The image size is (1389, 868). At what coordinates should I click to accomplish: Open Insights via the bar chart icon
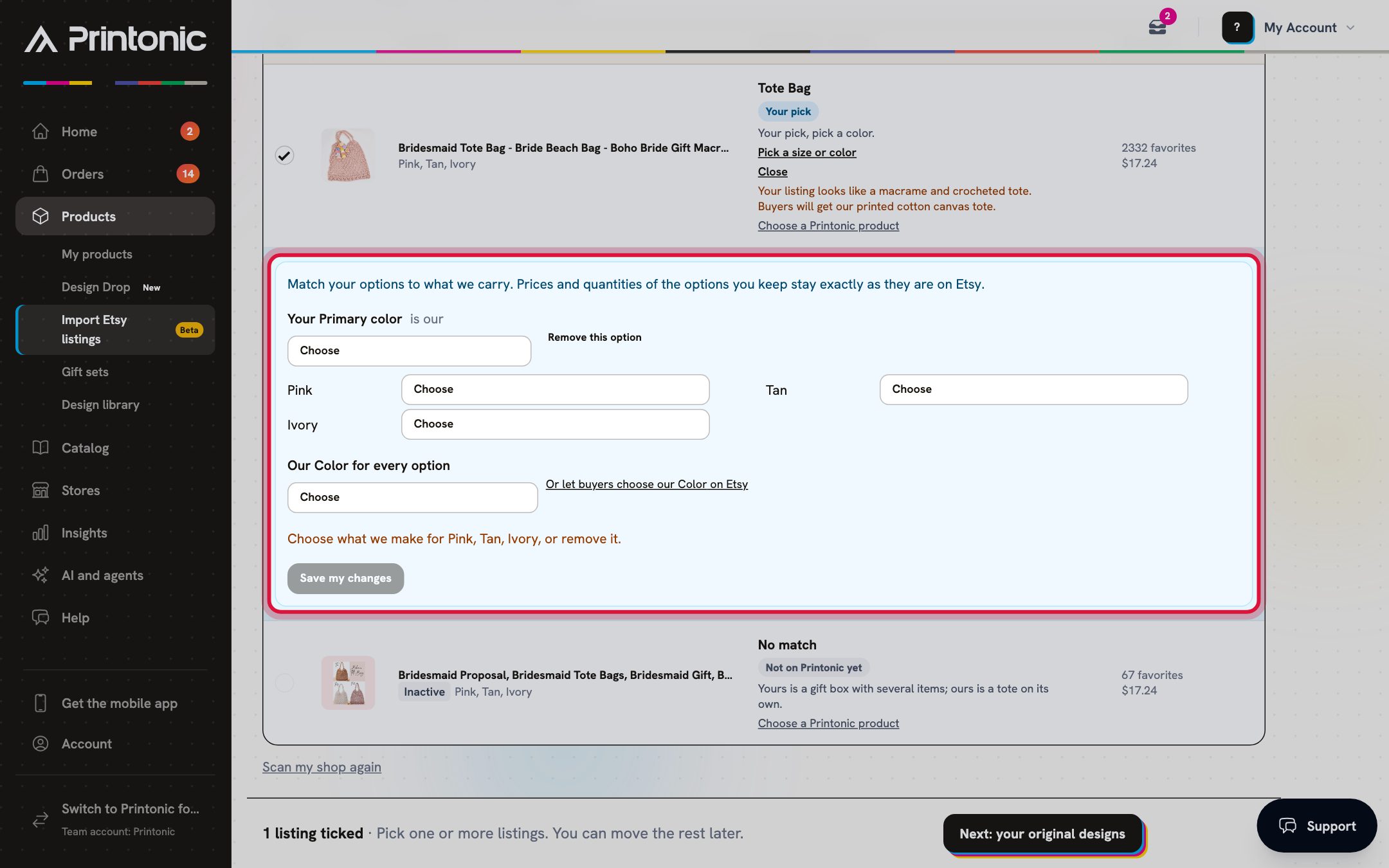click(x=41, y=532)
